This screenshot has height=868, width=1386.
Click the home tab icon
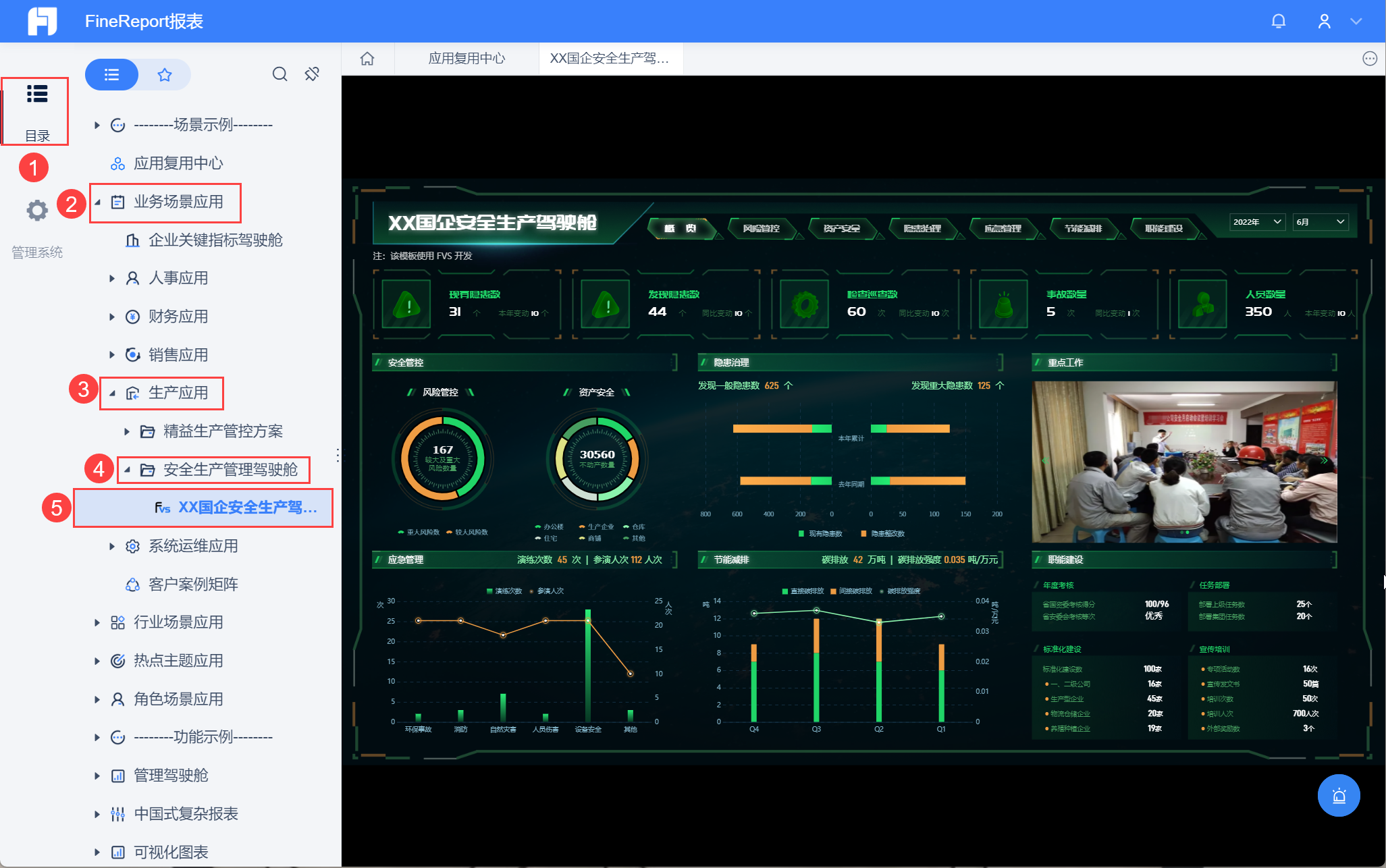(x=367, y=59)
